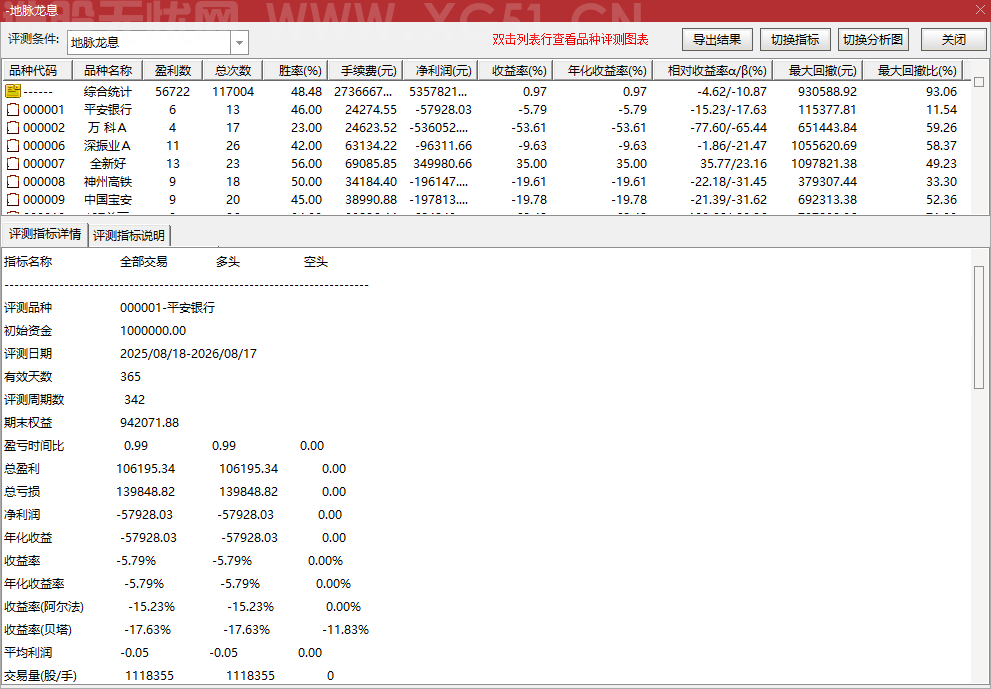
Task: Select the 综合统计 name cell
Action: coord(108,91)
